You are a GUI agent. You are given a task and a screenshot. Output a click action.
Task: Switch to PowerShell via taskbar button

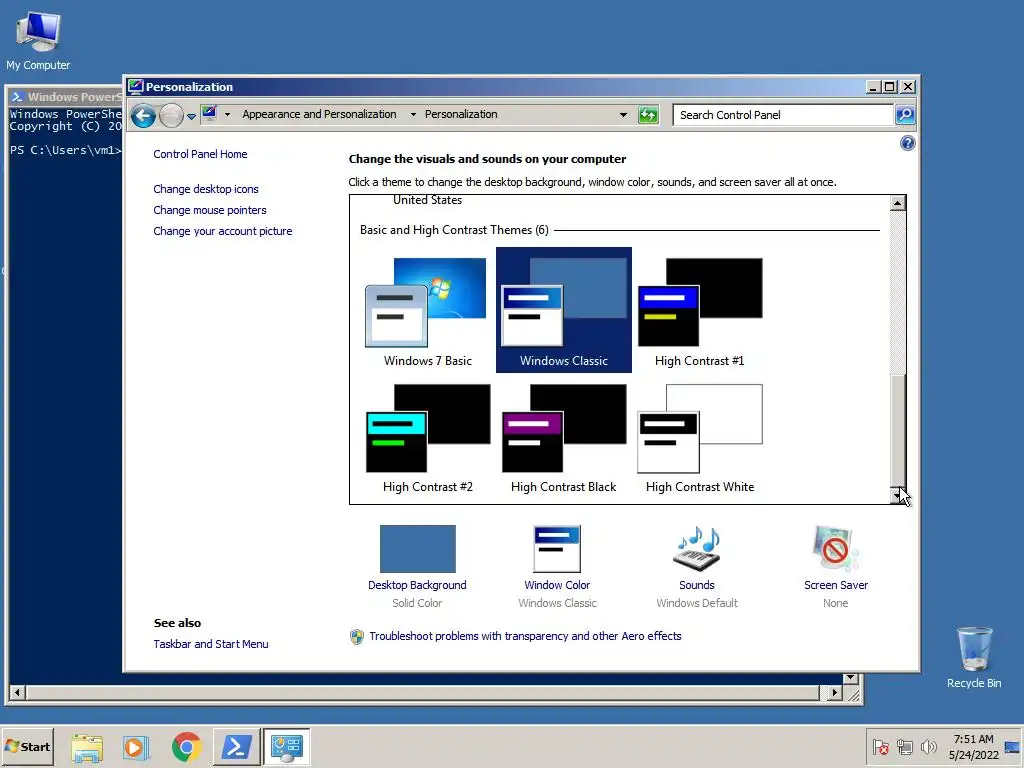pos(236,747)
